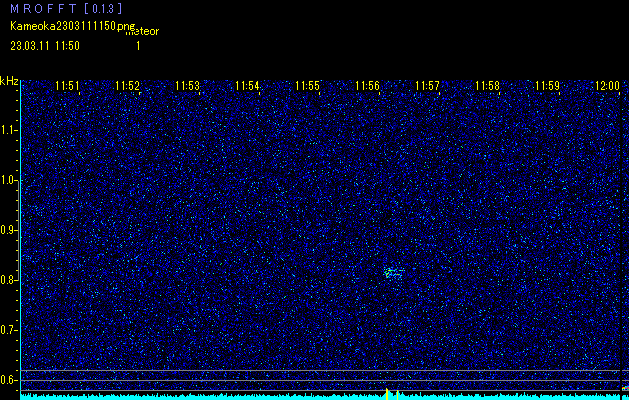Click the 0.7 kHz frequency label
The height and width of the screenshot is (400, 629).
(8, 331)
